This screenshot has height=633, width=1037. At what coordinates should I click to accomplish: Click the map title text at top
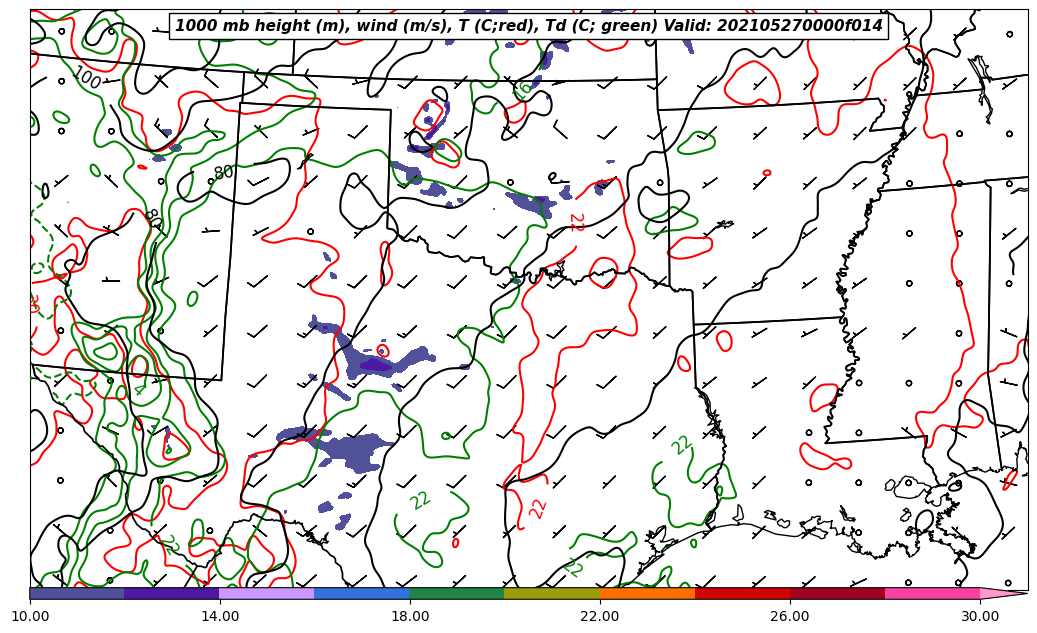(529, 26)
